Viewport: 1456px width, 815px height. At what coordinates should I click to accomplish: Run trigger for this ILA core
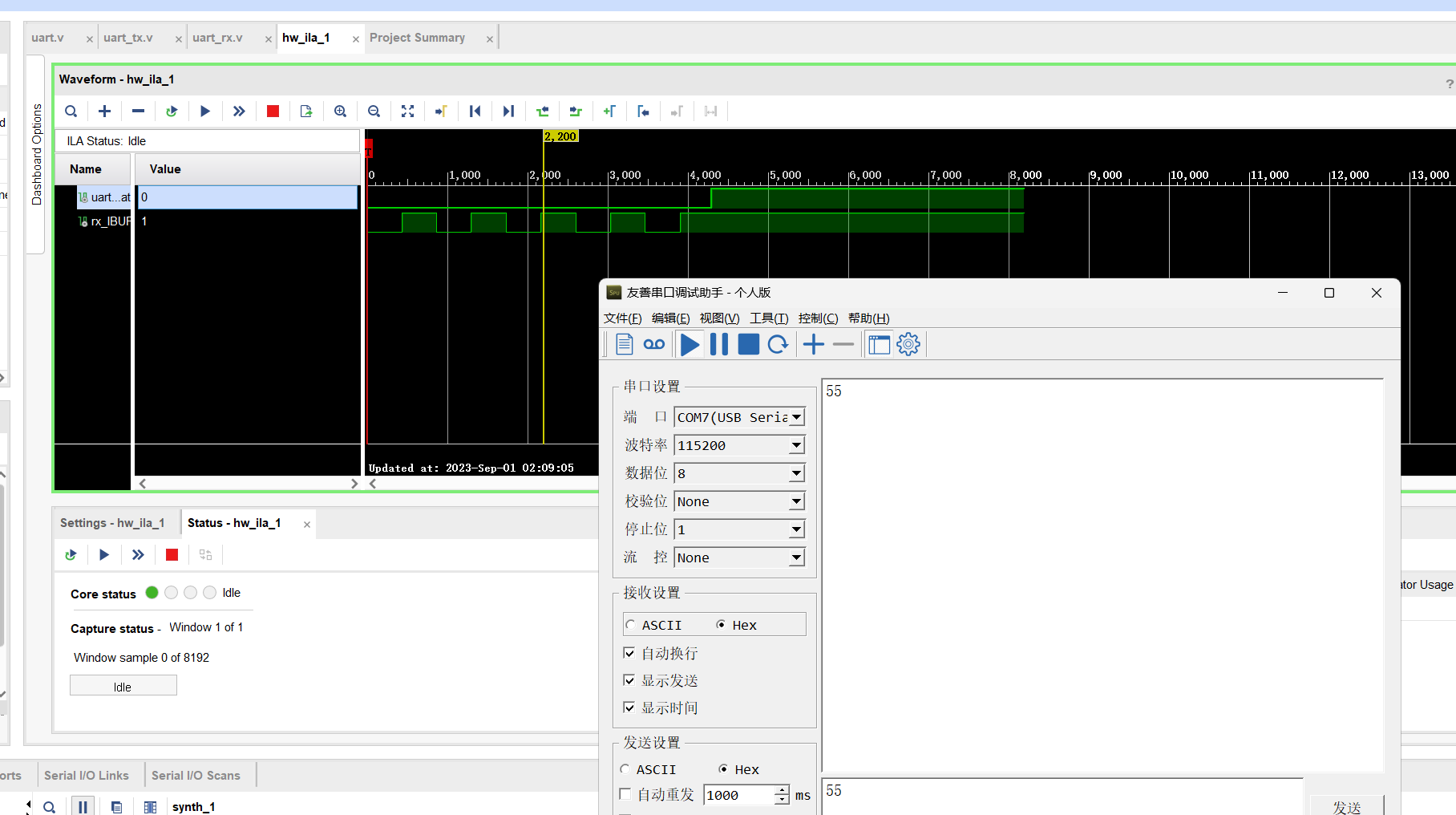pos(205,112)
